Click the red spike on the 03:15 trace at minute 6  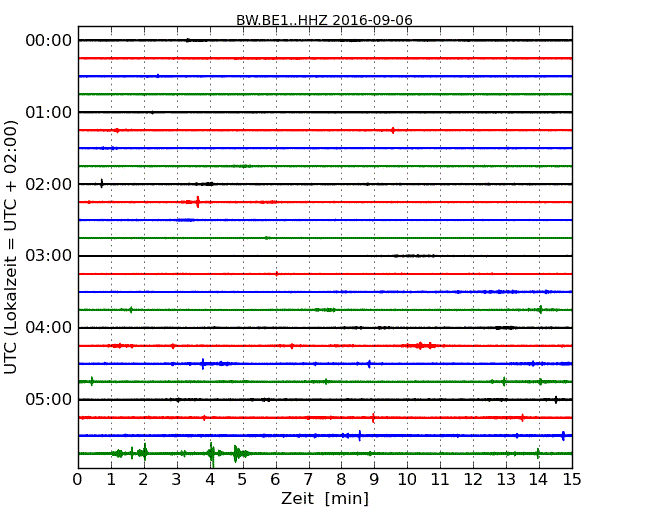click(277, 274)
